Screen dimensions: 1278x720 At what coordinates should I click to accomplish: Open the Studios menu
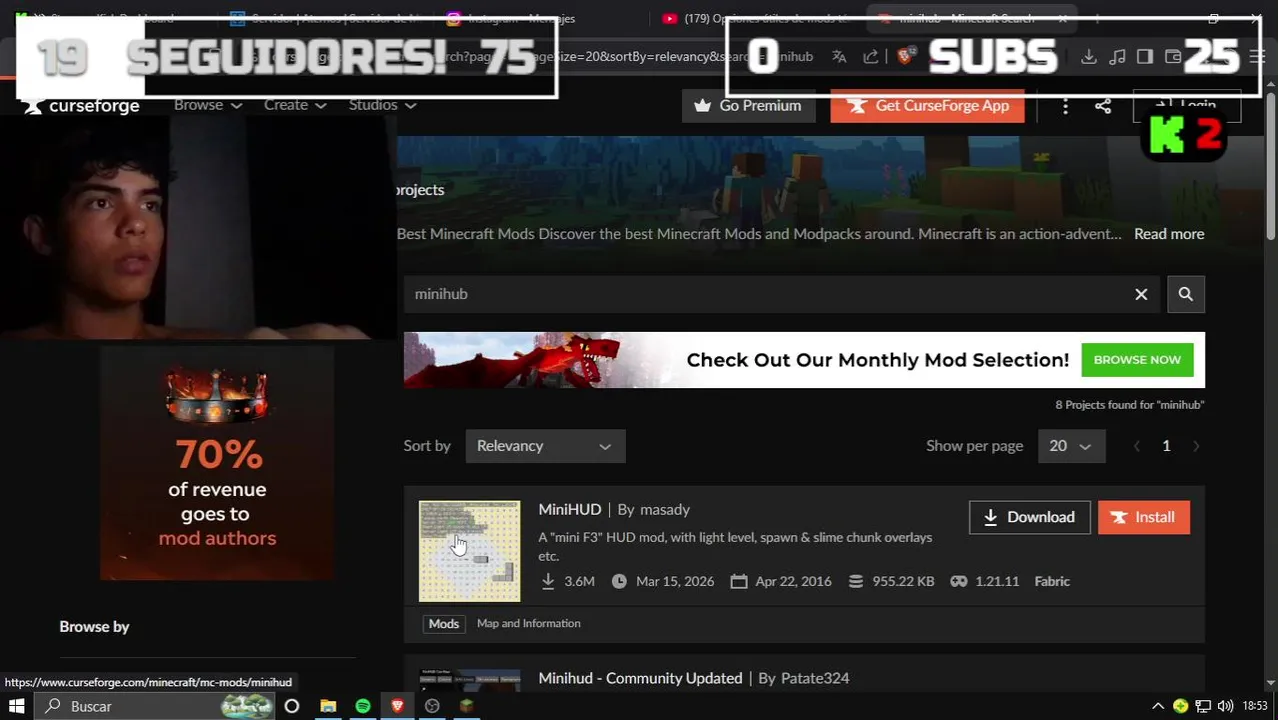382,105
